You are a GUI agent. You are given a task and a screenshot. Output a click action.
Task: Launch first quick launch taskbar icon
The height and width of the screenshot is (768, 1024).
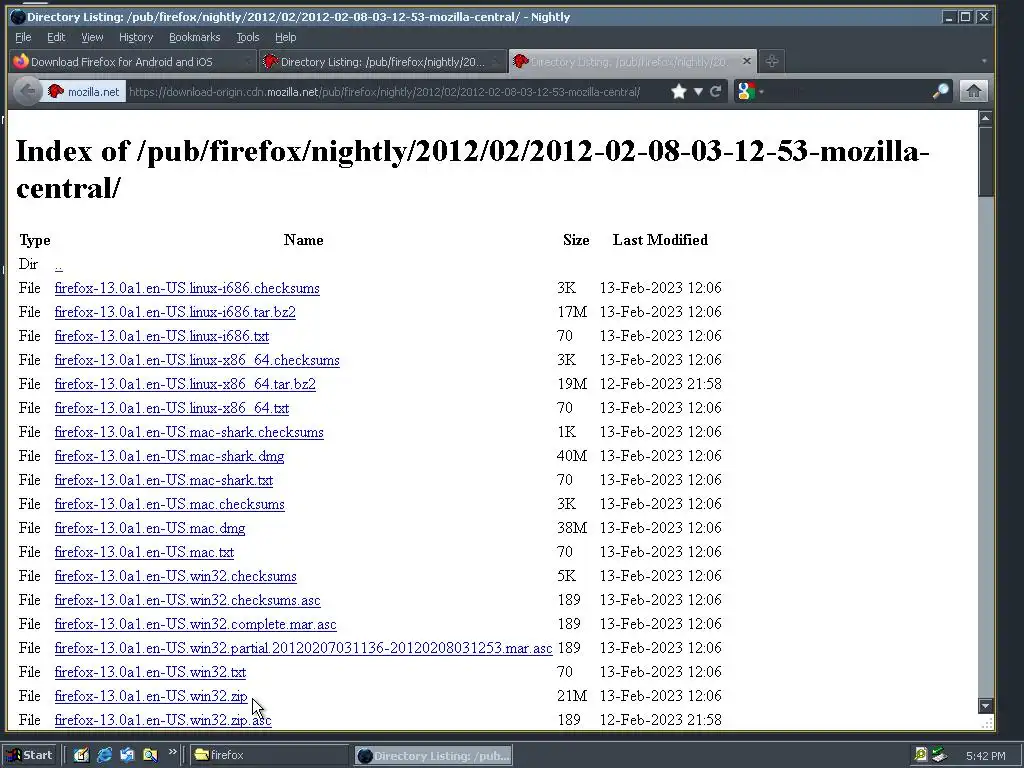pyautogui.click(x=81, y=755)
